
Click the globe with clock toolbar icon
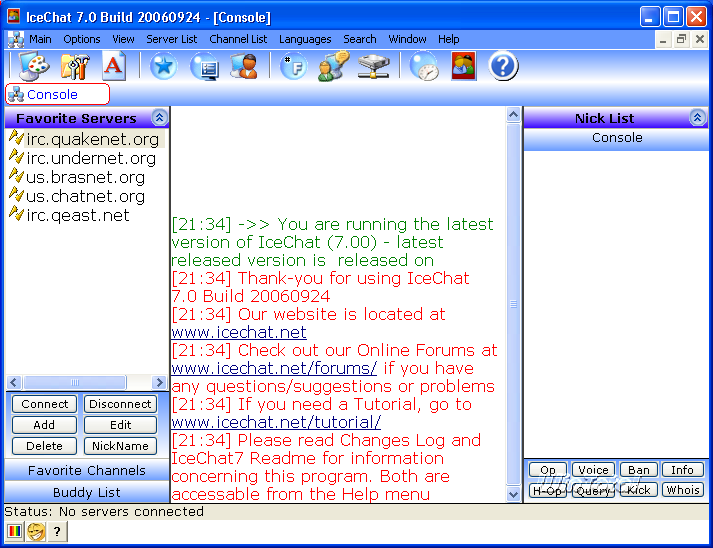point(424,66)
